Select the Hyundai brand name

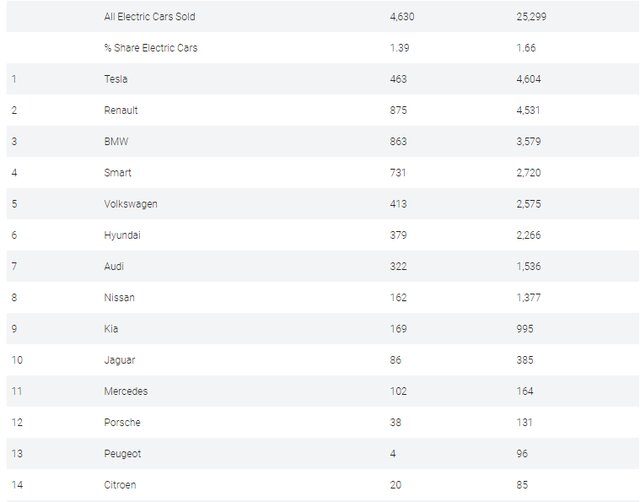tap(122, 235)
